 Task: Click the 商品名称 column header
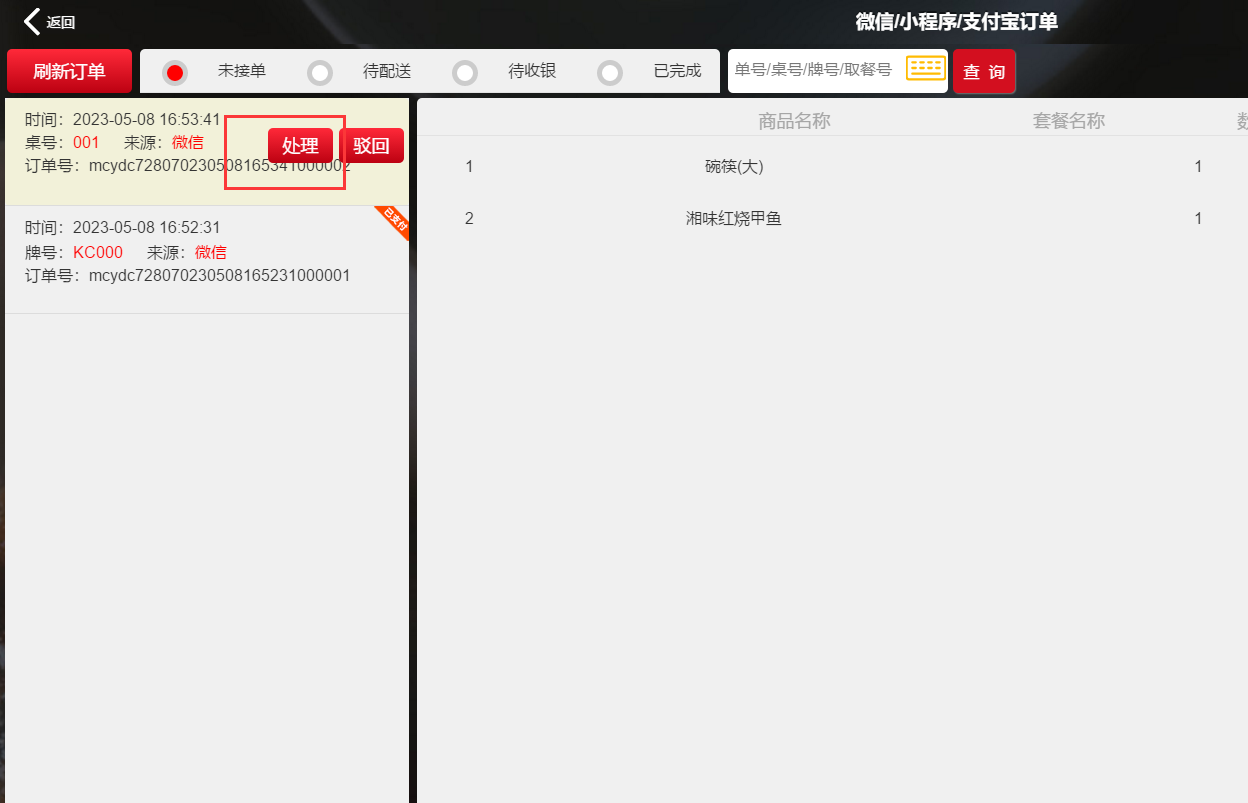794,121
